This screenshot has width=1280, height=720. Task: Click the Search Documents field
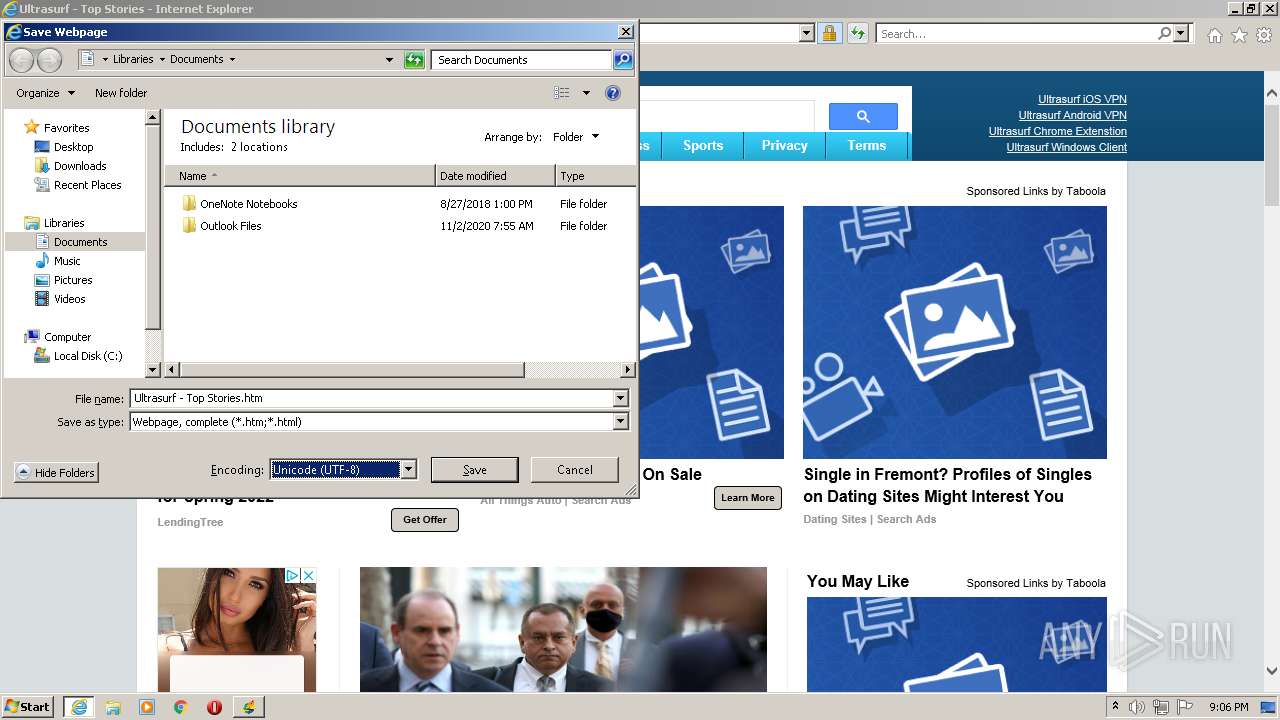(x=521, y=60)
